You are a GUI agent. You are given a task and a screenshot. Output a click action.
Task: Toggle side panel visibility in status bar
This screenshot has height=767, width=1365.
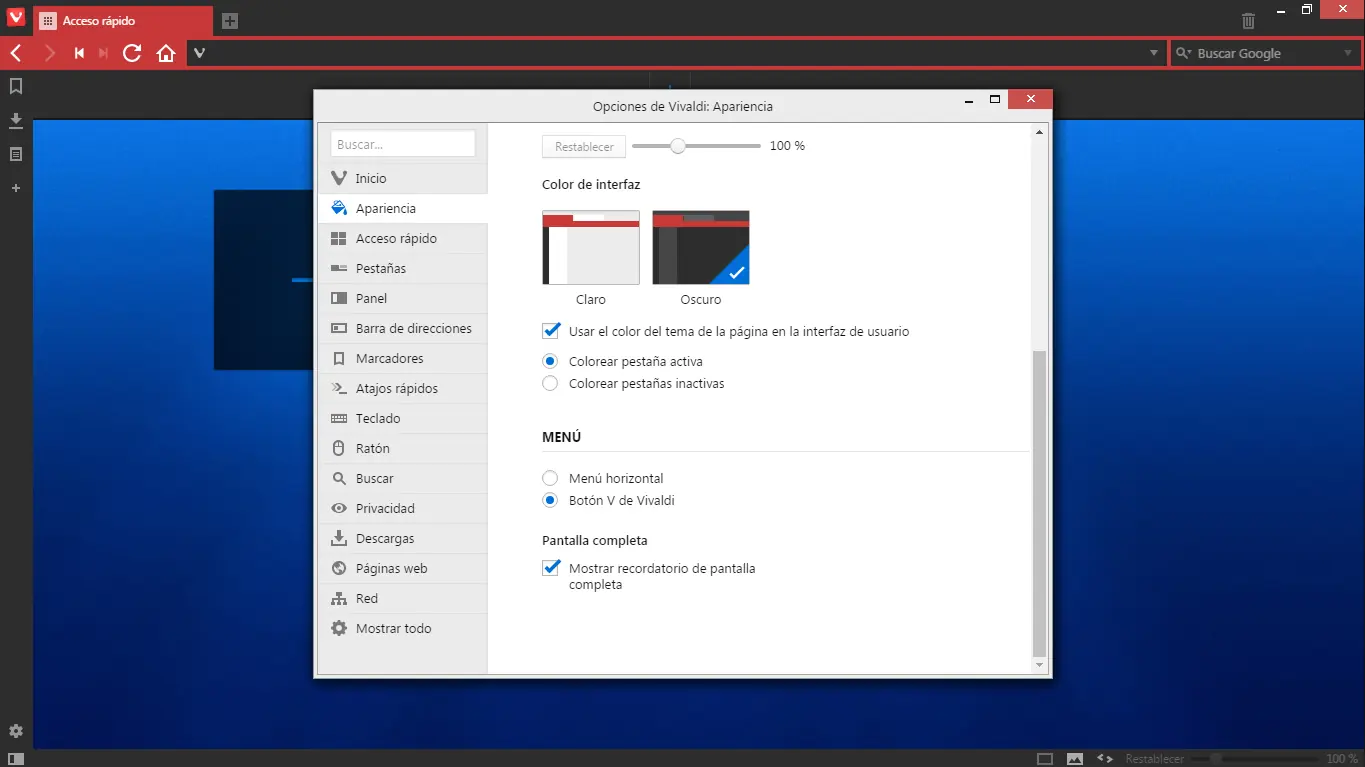pos(16,759)
